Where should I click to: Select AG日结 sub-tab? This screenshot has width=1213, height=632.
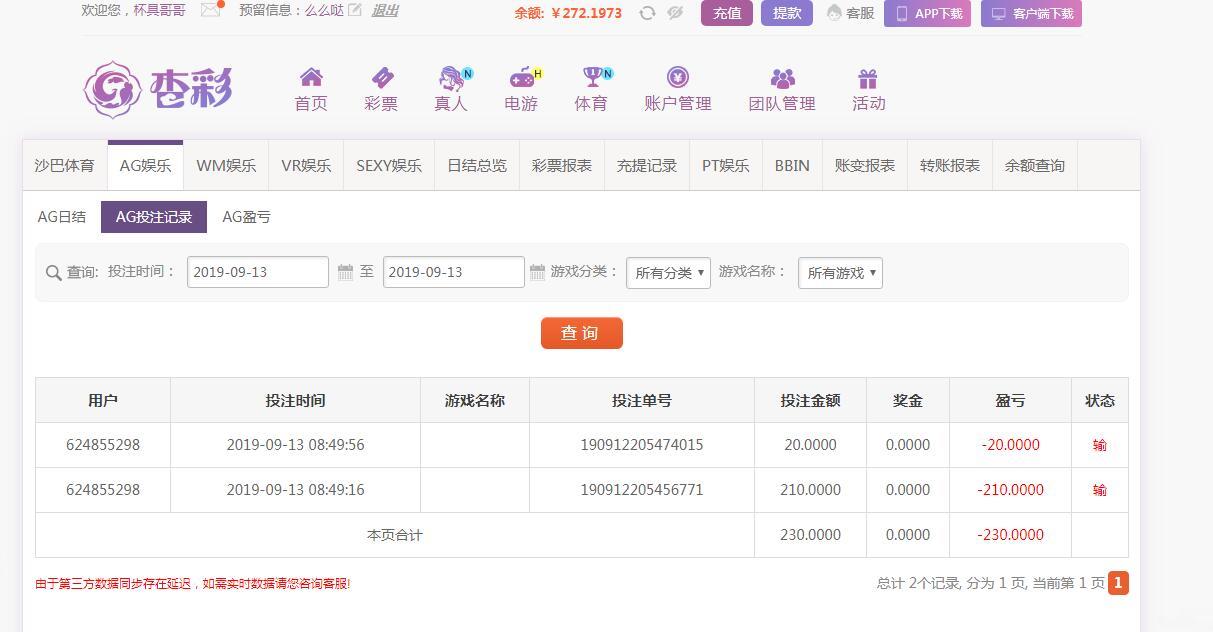[x=62, y=217]
